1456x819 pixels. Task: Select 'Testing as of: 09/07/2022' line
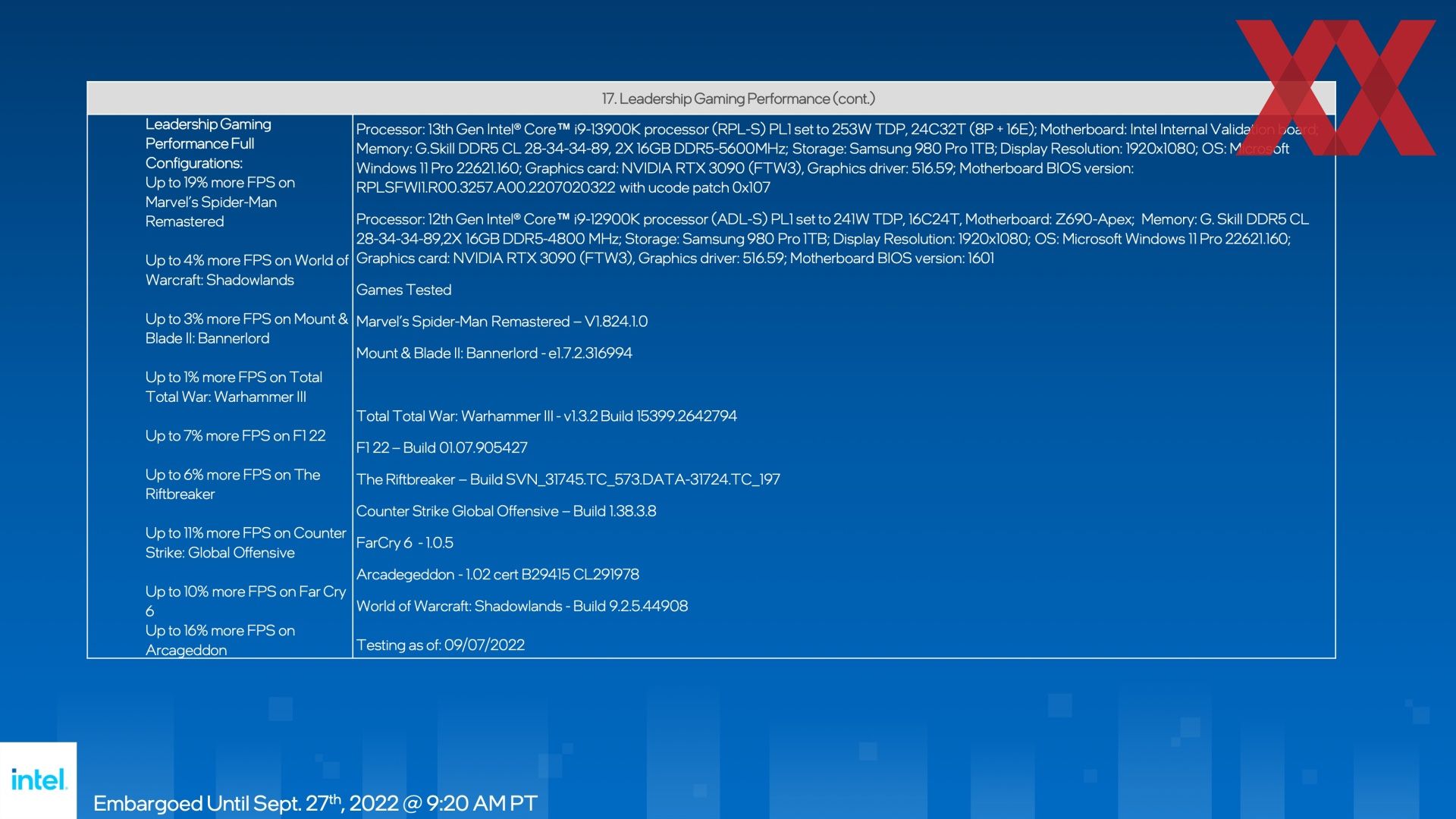click(x=440, y=645)
